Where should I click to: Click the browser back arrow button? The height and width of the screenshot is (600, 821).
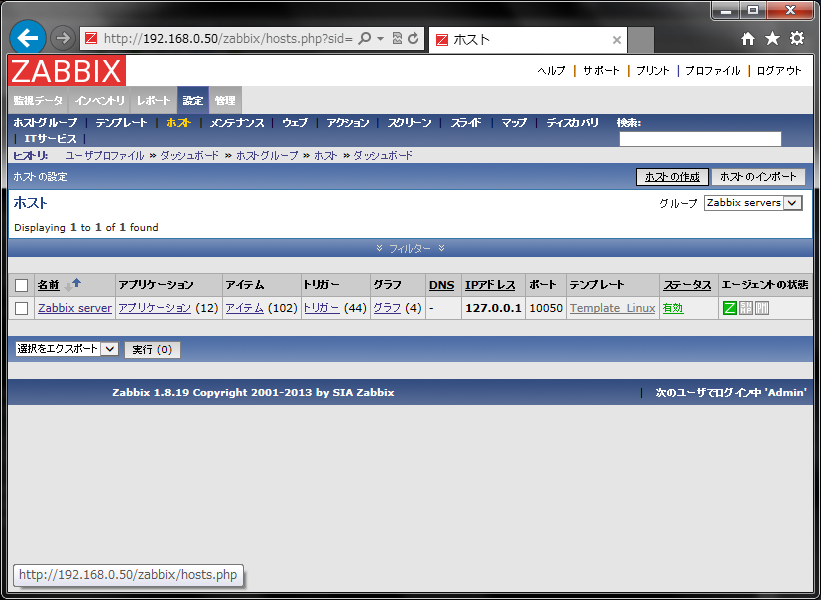(x=28, y=38)
